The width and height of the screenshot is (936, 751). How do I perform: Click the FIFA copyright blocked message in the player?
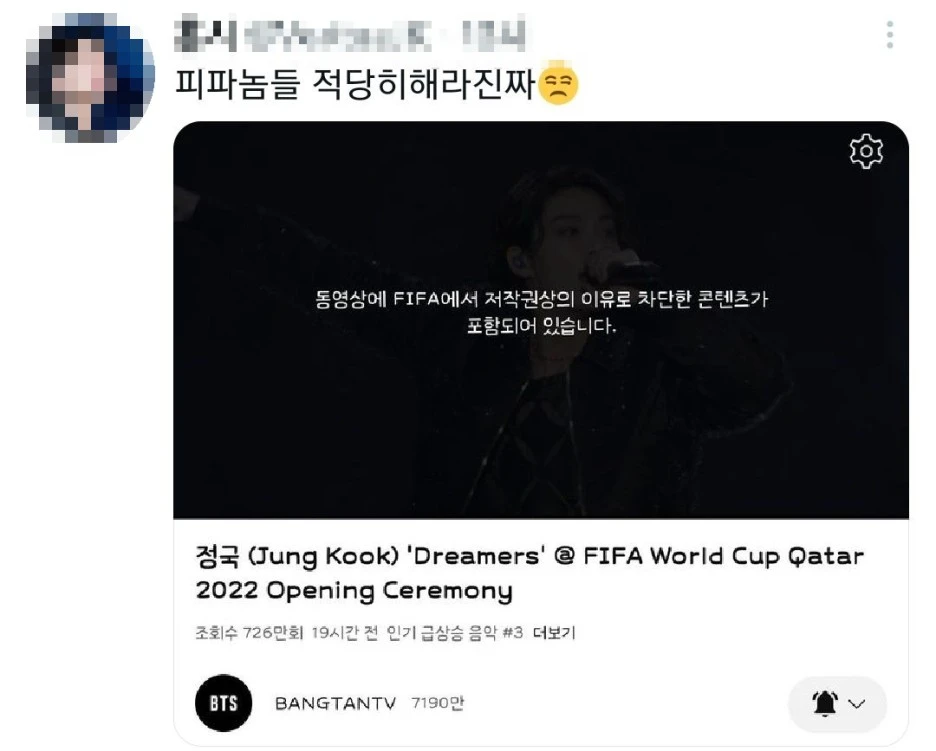pos(541,312)
